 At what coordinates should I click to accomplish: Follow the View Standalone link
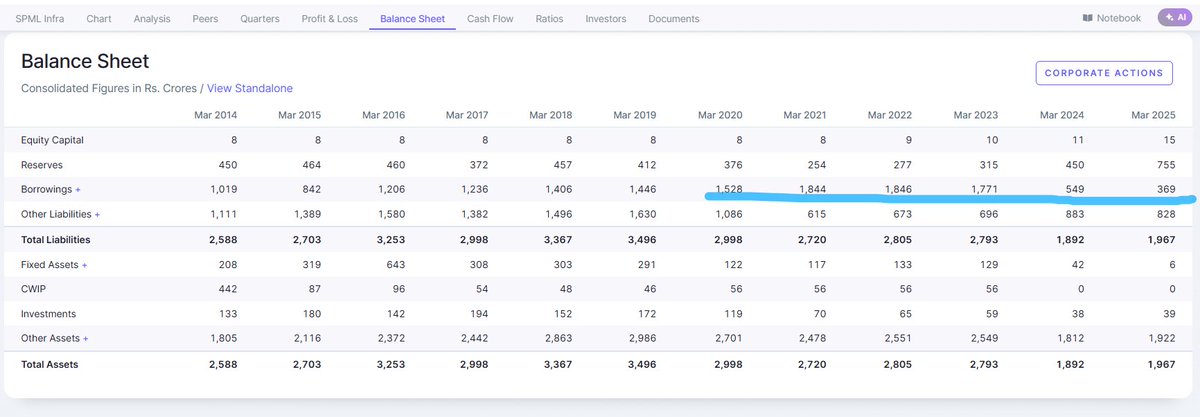[x=250, y=88]
